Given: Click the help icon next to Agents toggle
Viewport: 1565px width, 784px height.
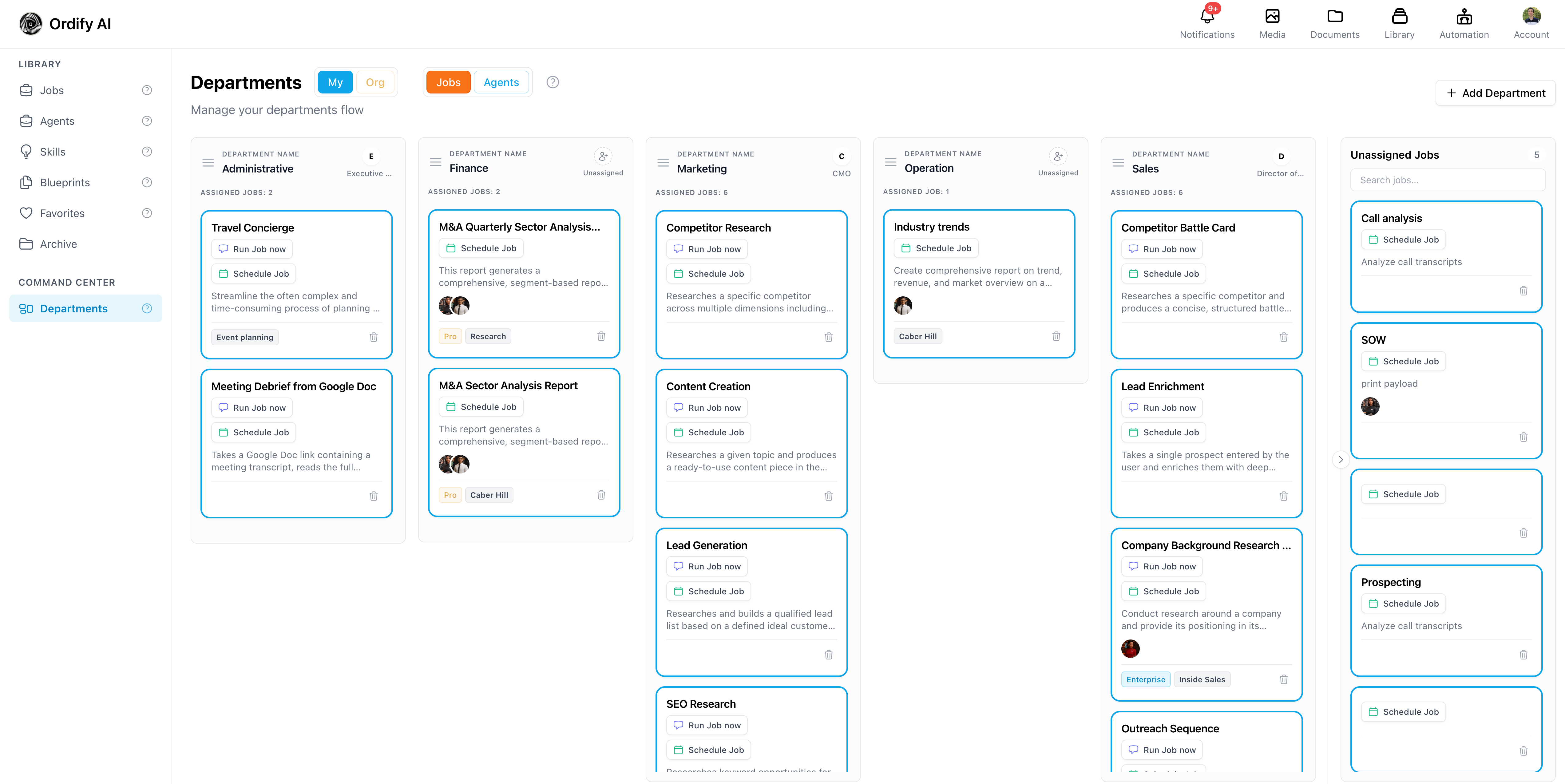Looking at the screenshot, I should pyautogui.click(x=552, y=82).
